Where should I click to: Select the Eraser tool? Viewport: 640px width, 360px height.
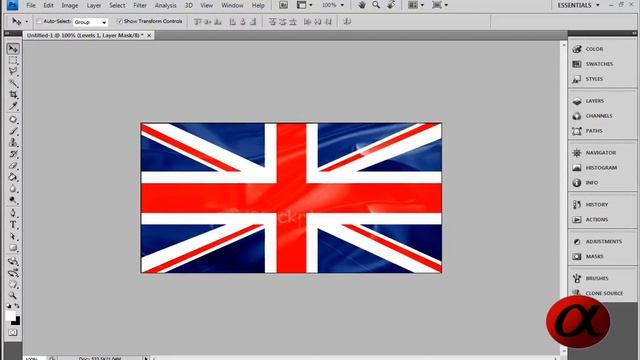[13, 165]
